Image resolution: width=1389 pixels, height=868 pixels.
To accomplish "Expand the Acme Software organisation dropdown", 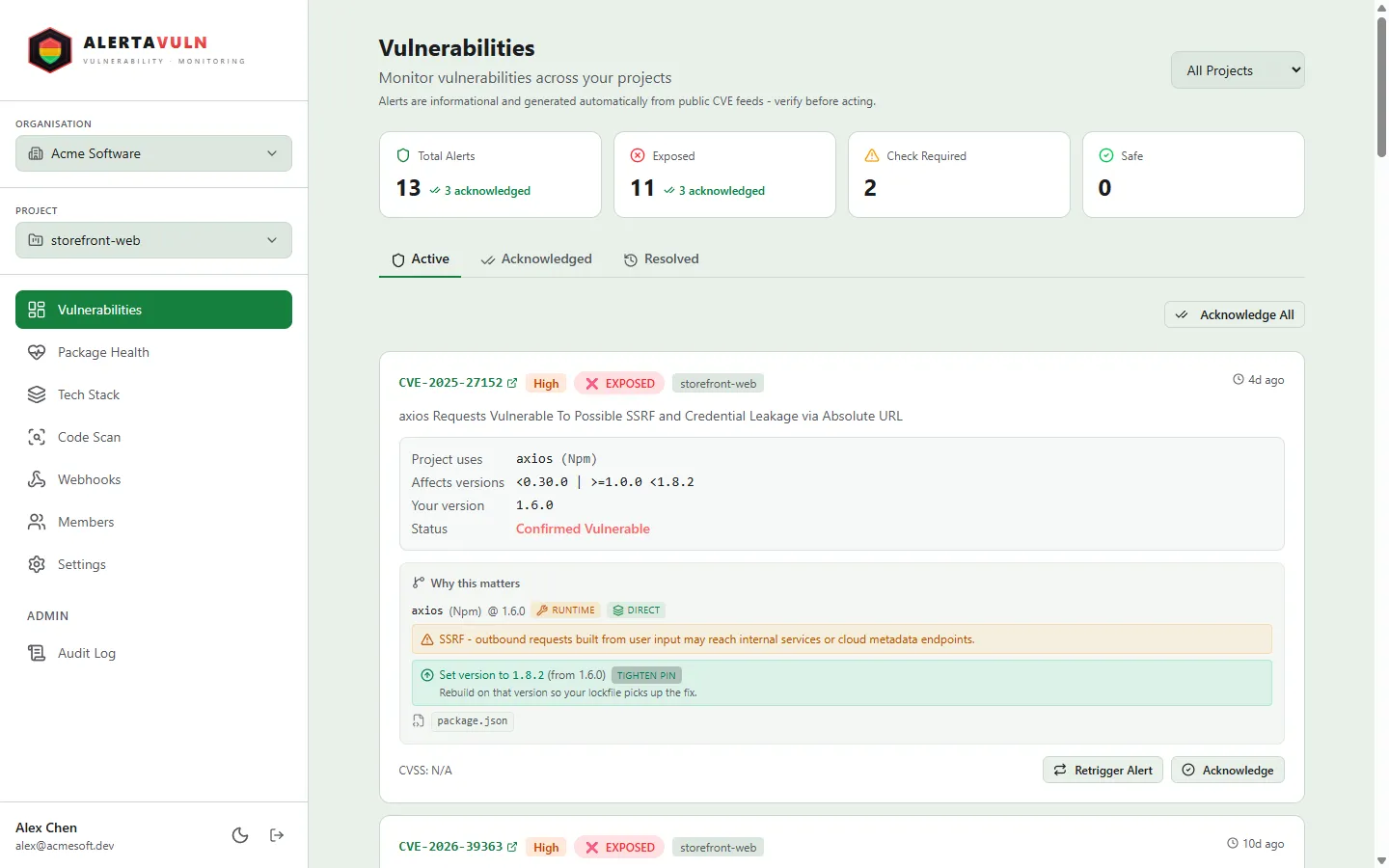I will tap(153, 153).
